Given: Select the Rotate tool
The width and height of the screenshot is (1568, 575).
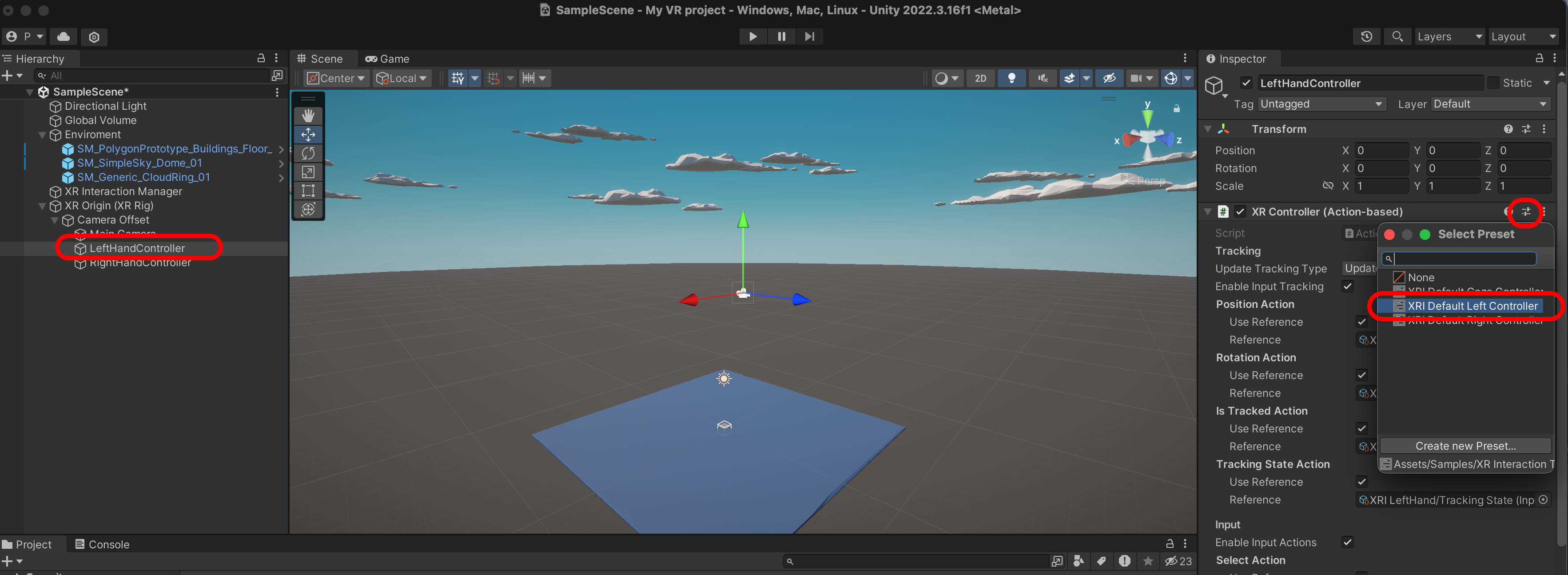Looking at the screenshot, I should [308, 153].
